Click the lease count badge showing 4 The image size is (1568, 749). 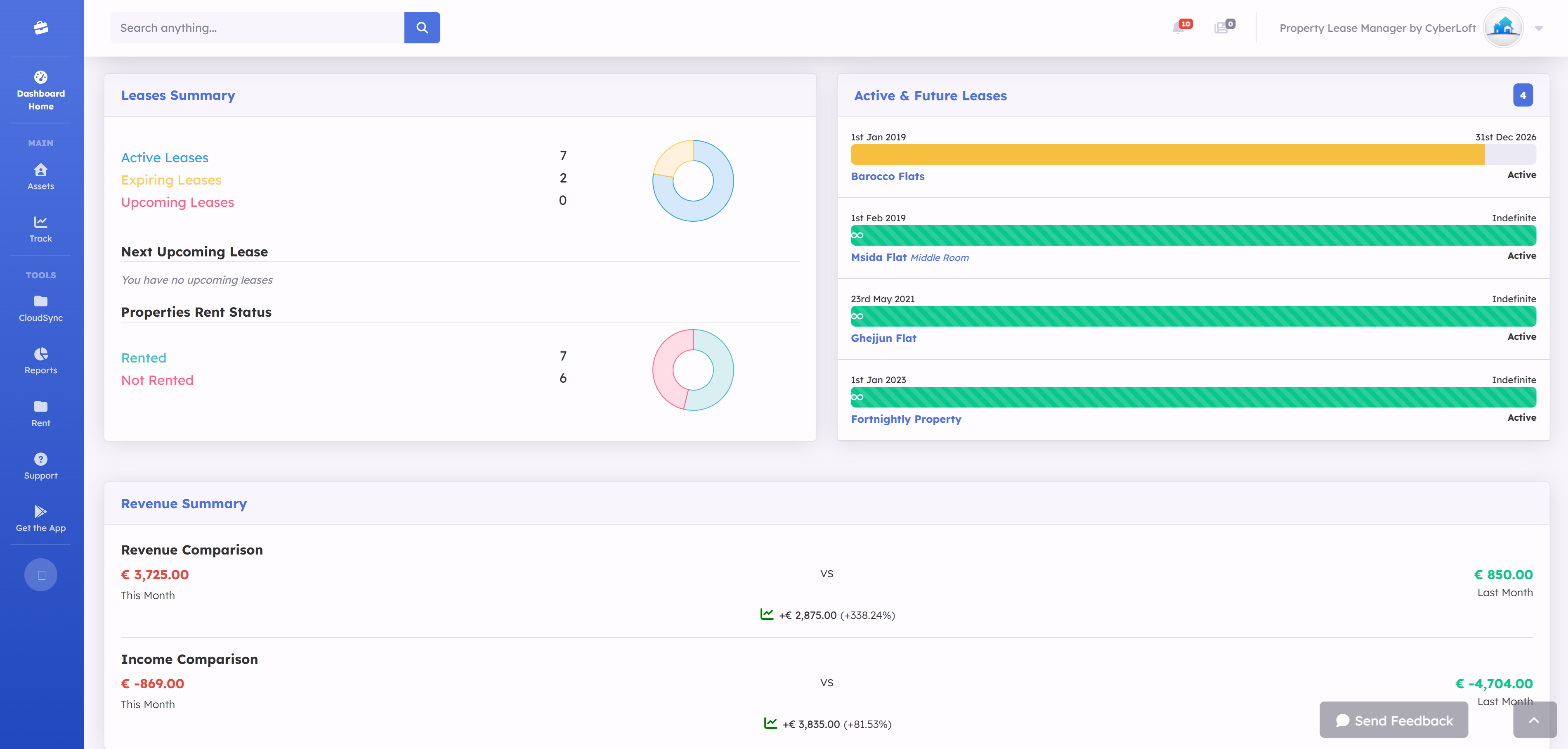point(1523,95)
